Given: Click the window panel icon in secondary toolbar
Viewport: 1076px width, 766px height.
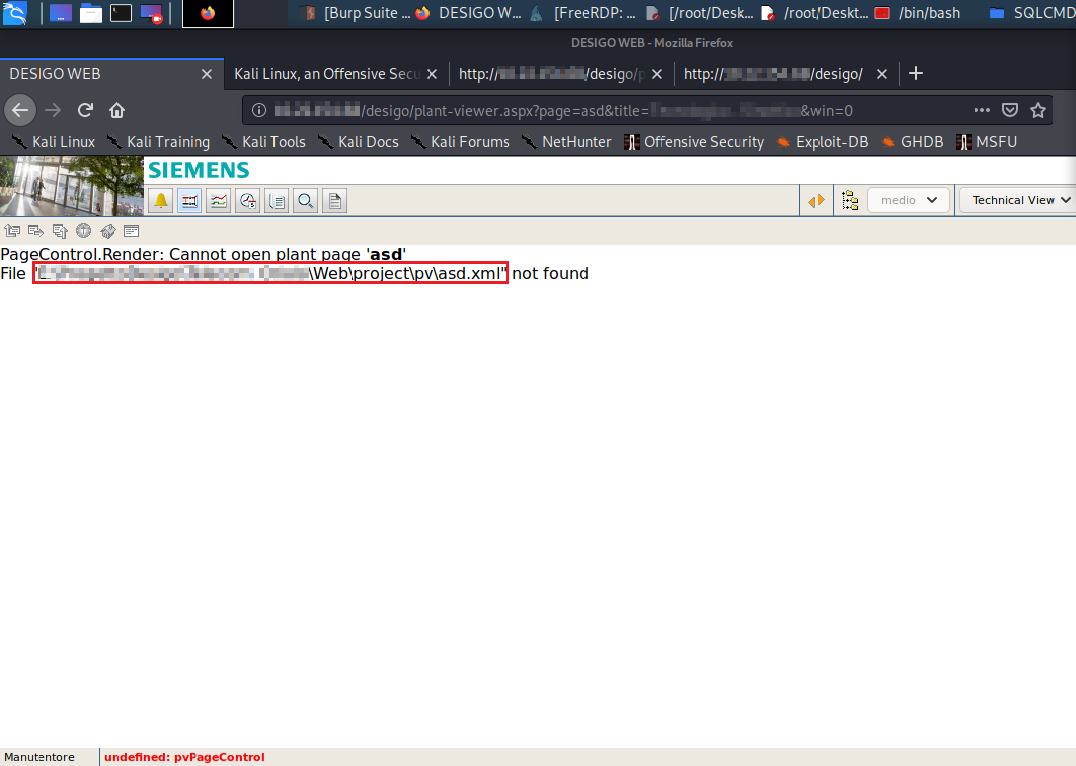Looking at the screenshot, I should 132,231.
